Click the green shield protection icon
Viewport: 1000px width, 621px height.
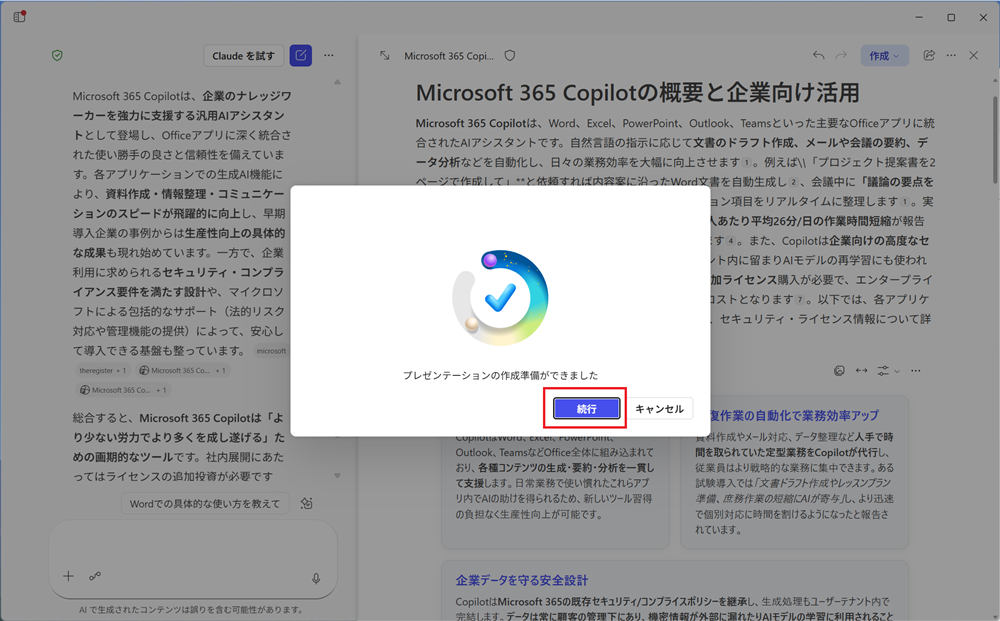pyautogui.click(x=57, y=55)
